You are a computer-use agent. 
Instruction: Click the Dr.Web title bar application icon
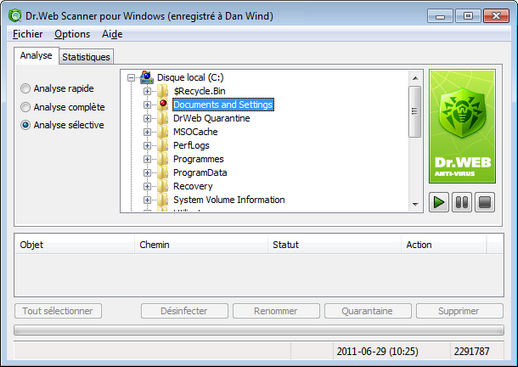tap(15, 16)
